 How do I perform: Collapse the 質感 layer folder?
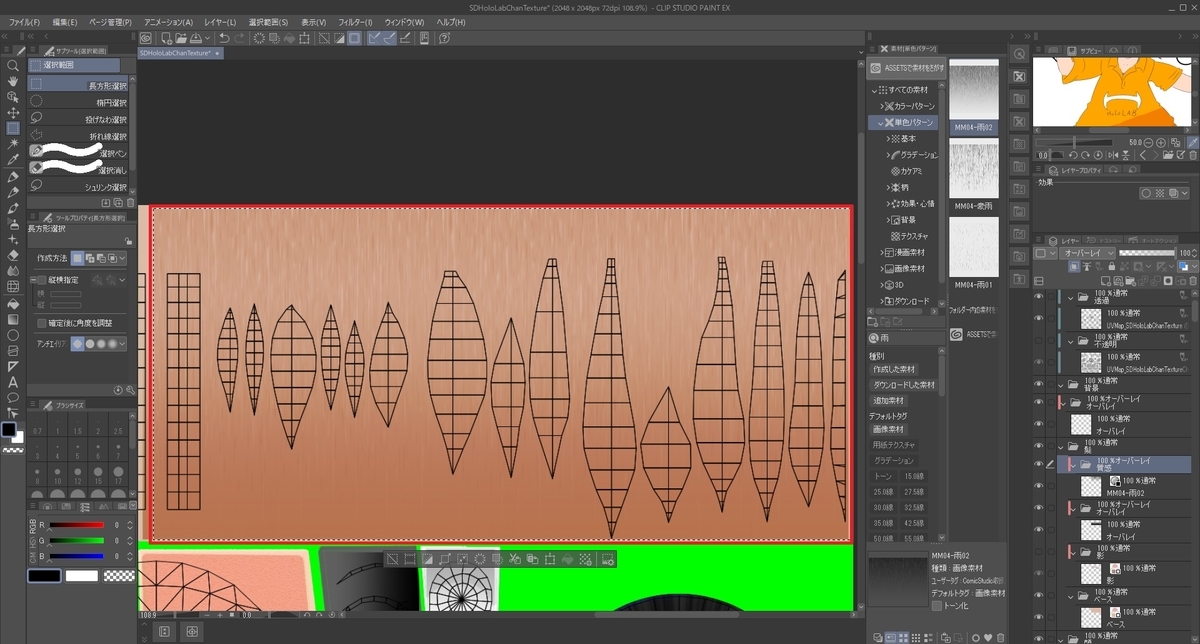(x=1071, y=465)
